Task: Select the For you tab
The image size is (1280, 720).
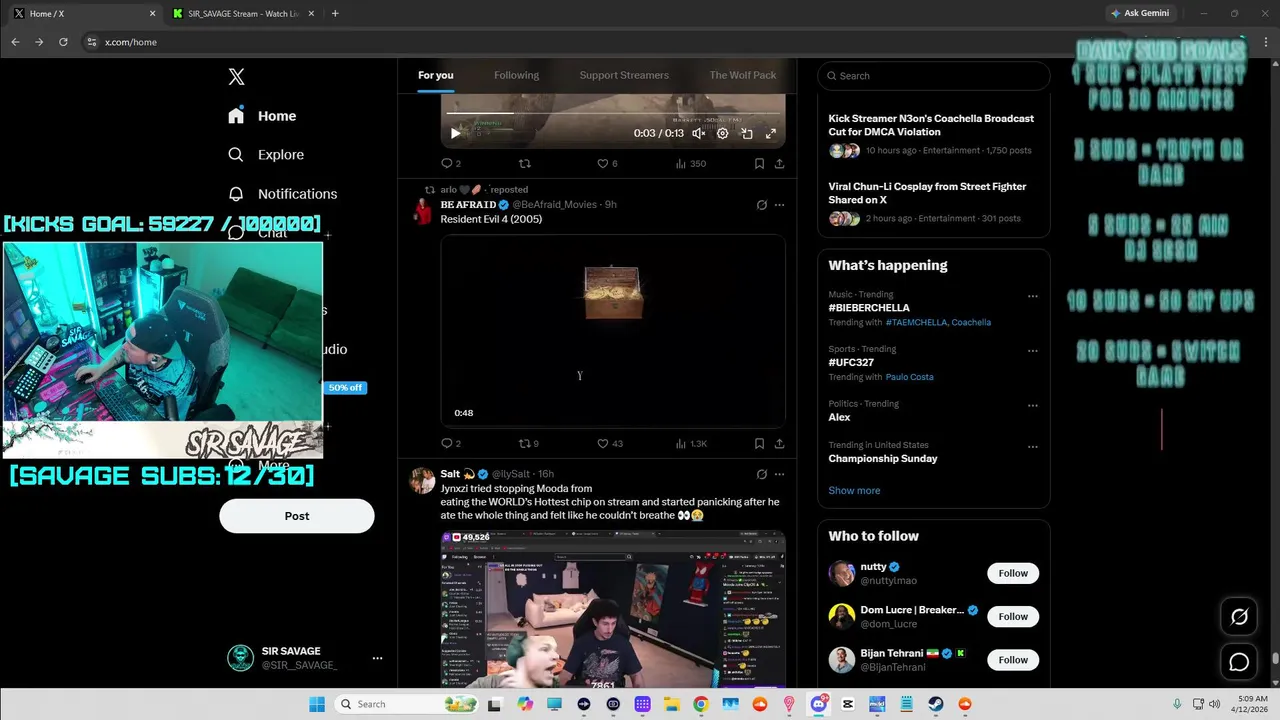Action: (436, 75)
